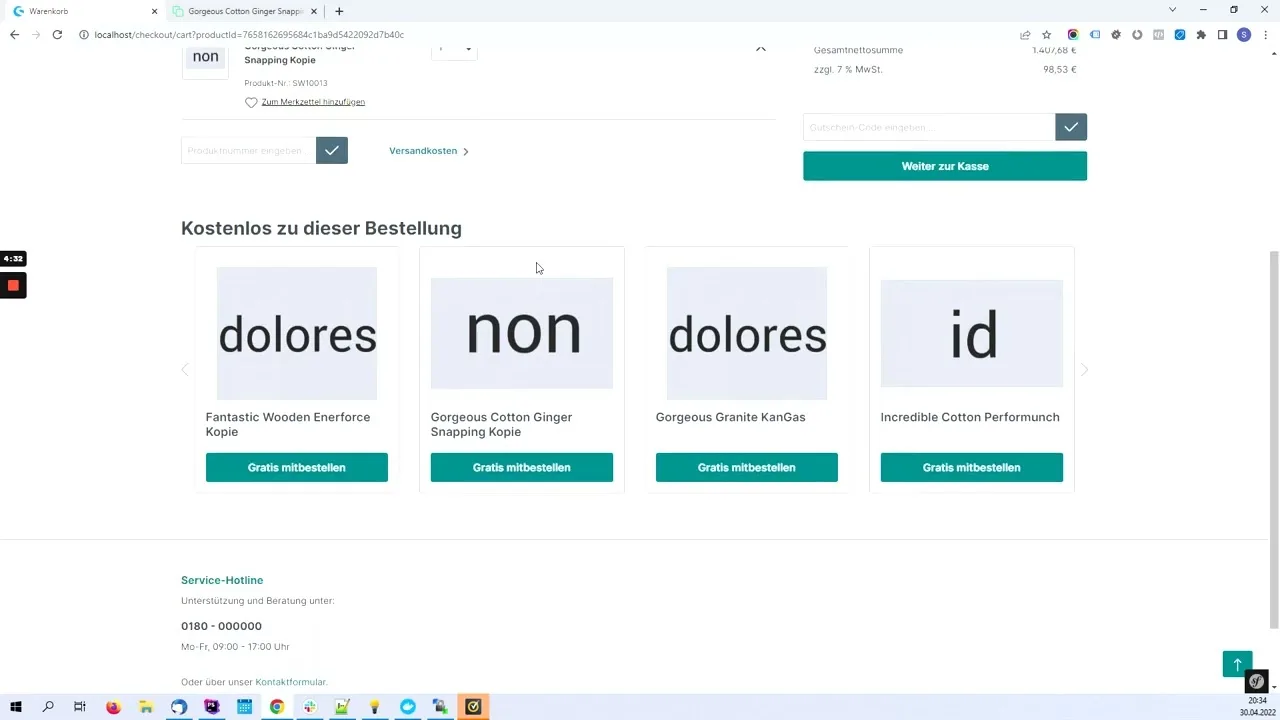Click the page vertical scrollbar thumb

coord(1273,440)
